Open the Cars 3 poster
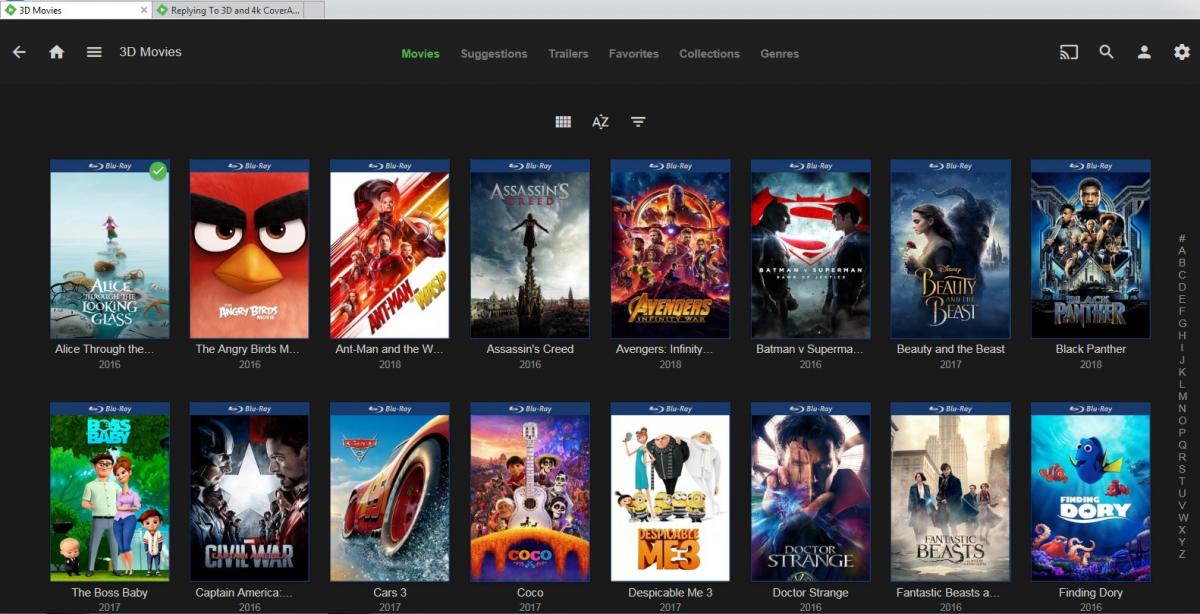Screen dimensions: 1200x614 point(390,492)
